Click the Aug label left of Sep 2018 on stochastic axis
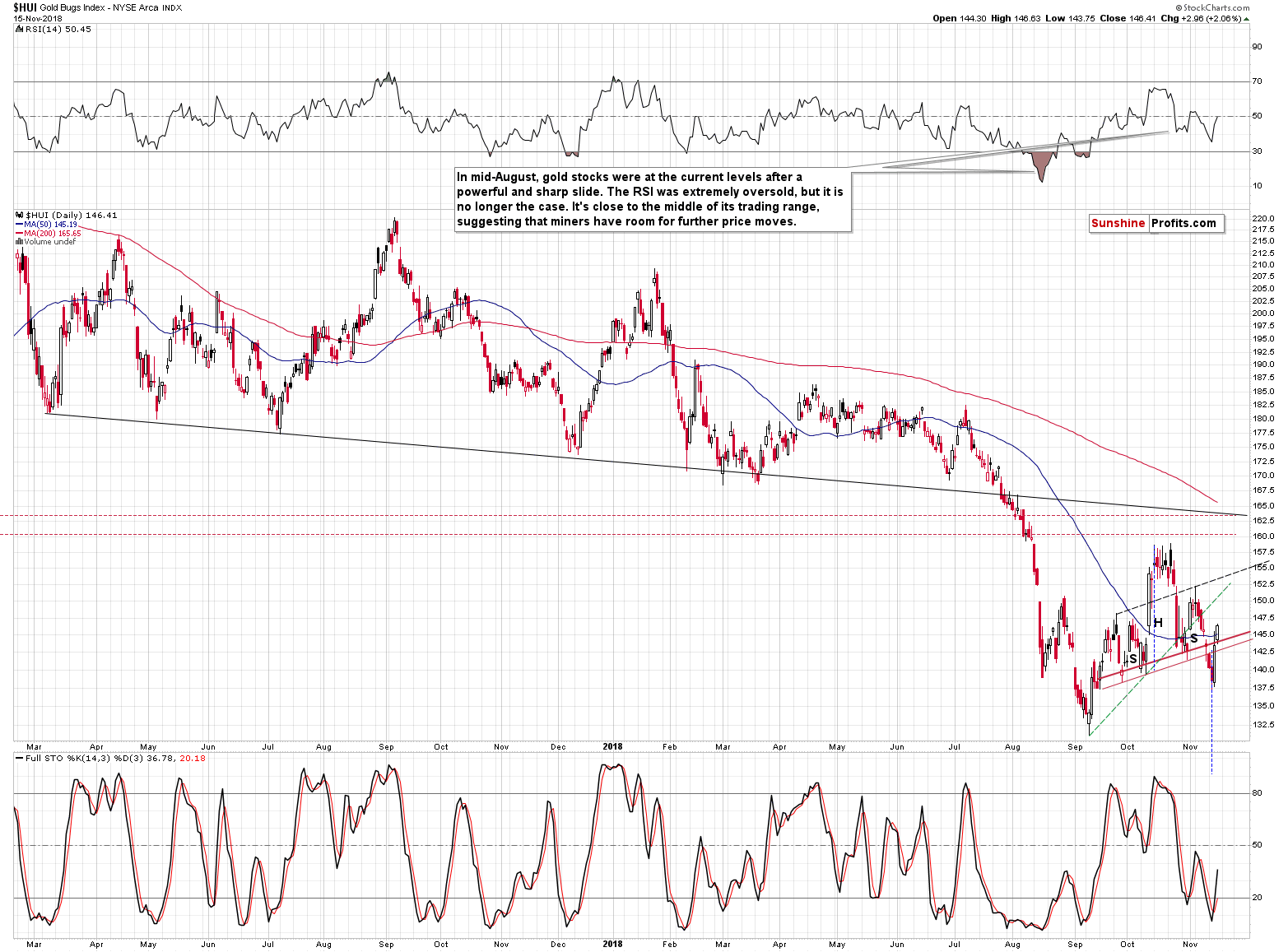1288x952 pixels. pos(1012,945)
